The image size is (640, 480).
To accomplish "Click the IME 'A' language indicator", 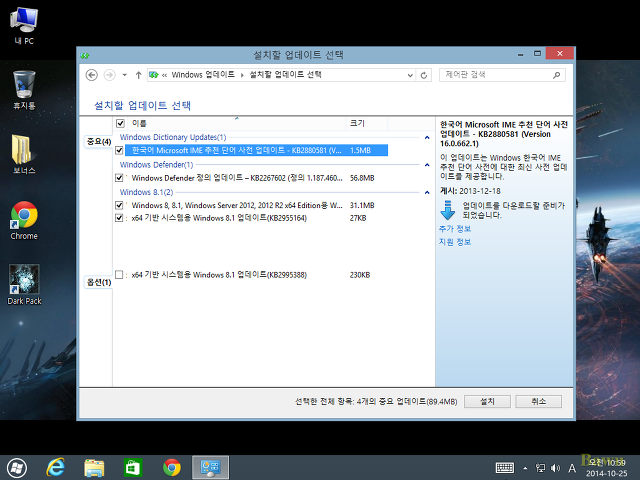I will click(572, 468).
